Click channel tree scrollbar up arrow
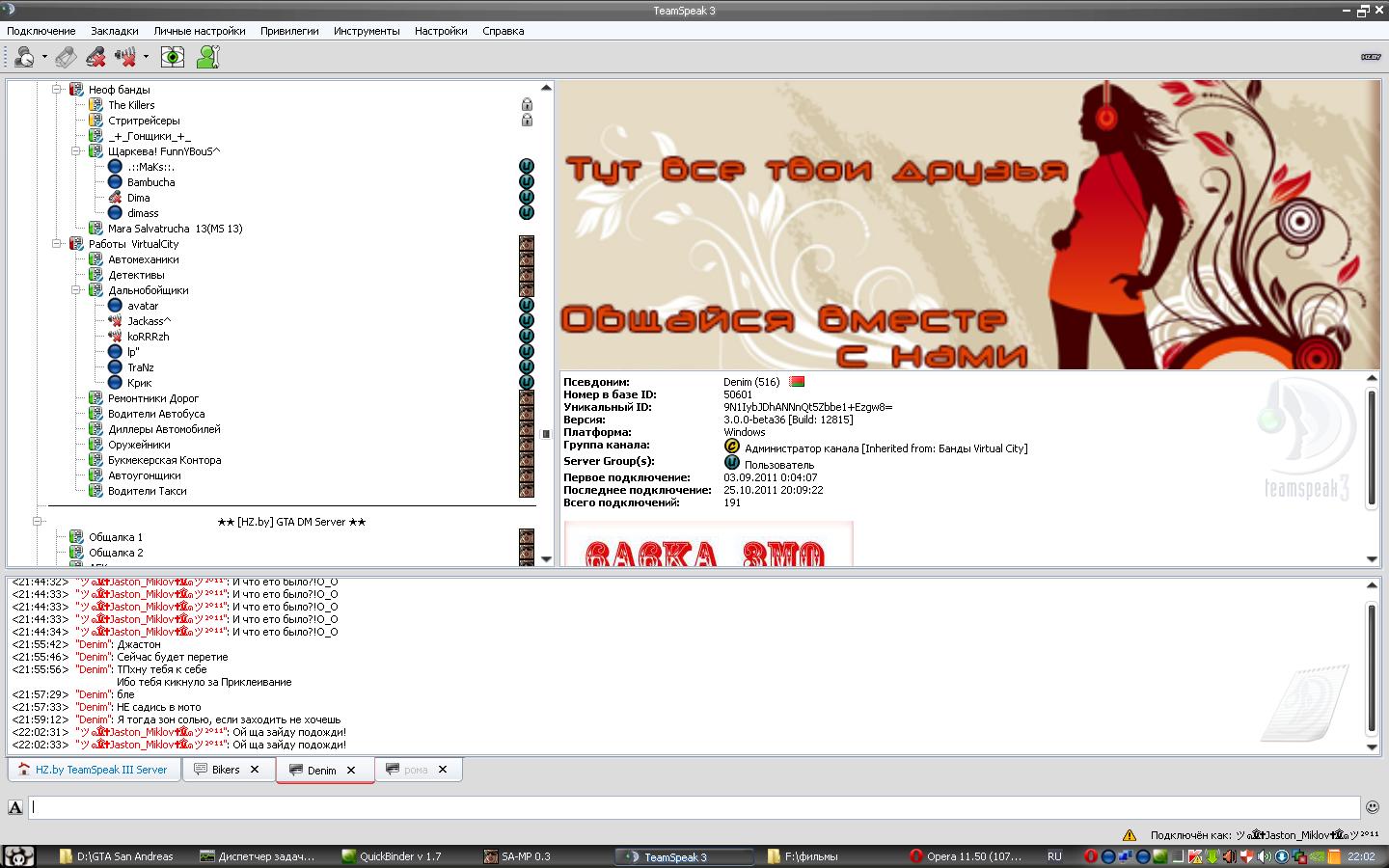Screen dimensions: 1389x868 click(546, 88)
